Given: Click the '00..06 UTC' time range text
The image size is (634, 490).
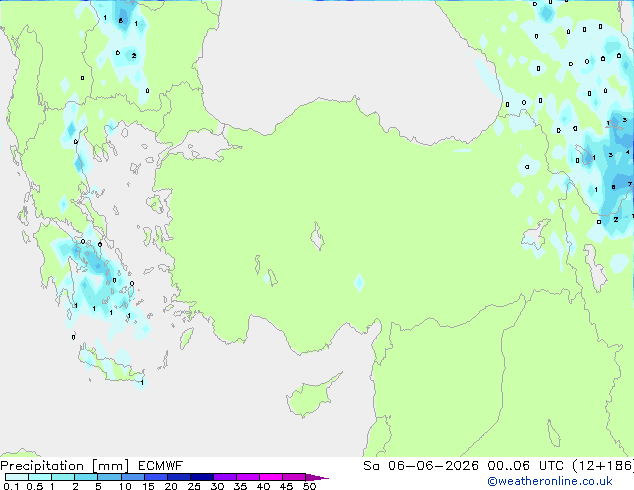Looking at the screenshot, I should click(x=525, y=466).
